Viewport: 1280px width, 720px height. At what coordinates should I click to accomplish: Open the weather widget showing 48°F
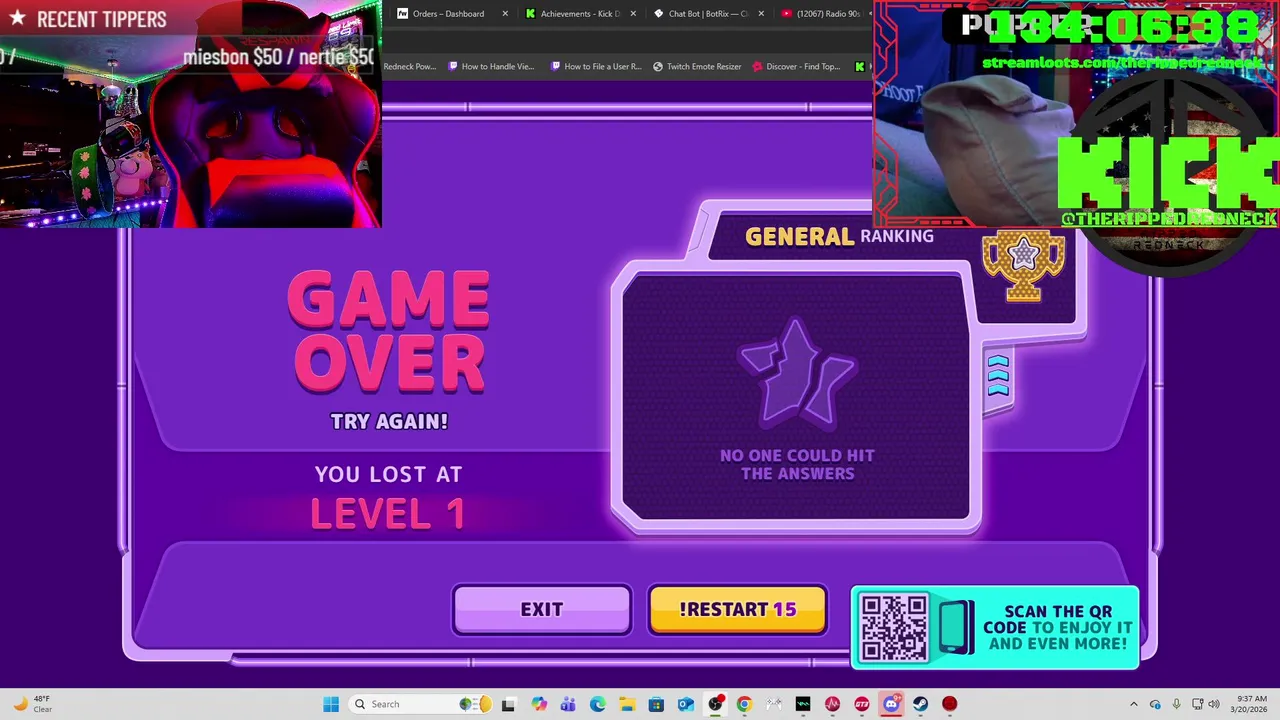pos(32,704)
